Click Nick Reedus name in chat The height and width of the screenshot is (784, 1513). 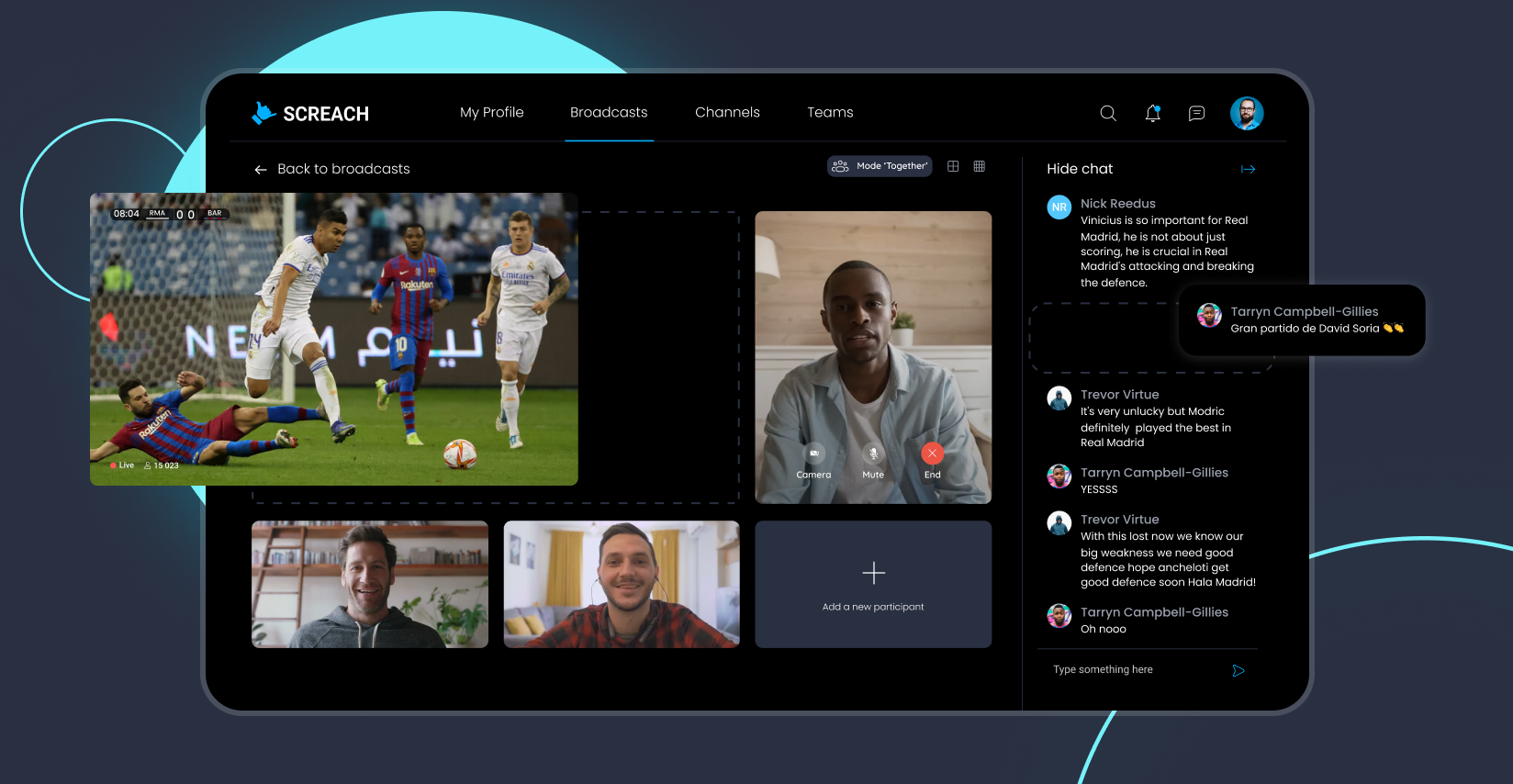(x=1118, y=204)
